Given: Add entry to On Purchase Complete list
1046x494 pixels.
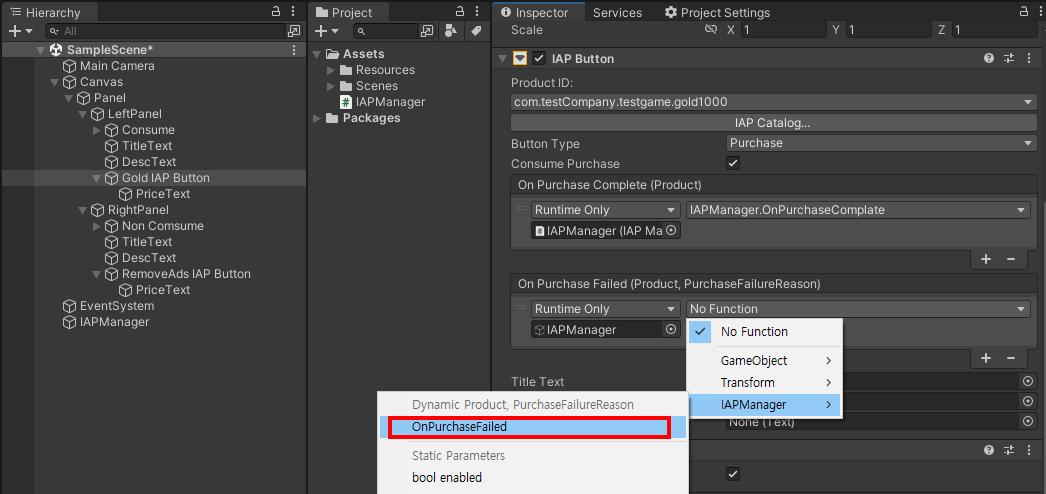Looking at the screenshot, I should [x=986, y=259].
